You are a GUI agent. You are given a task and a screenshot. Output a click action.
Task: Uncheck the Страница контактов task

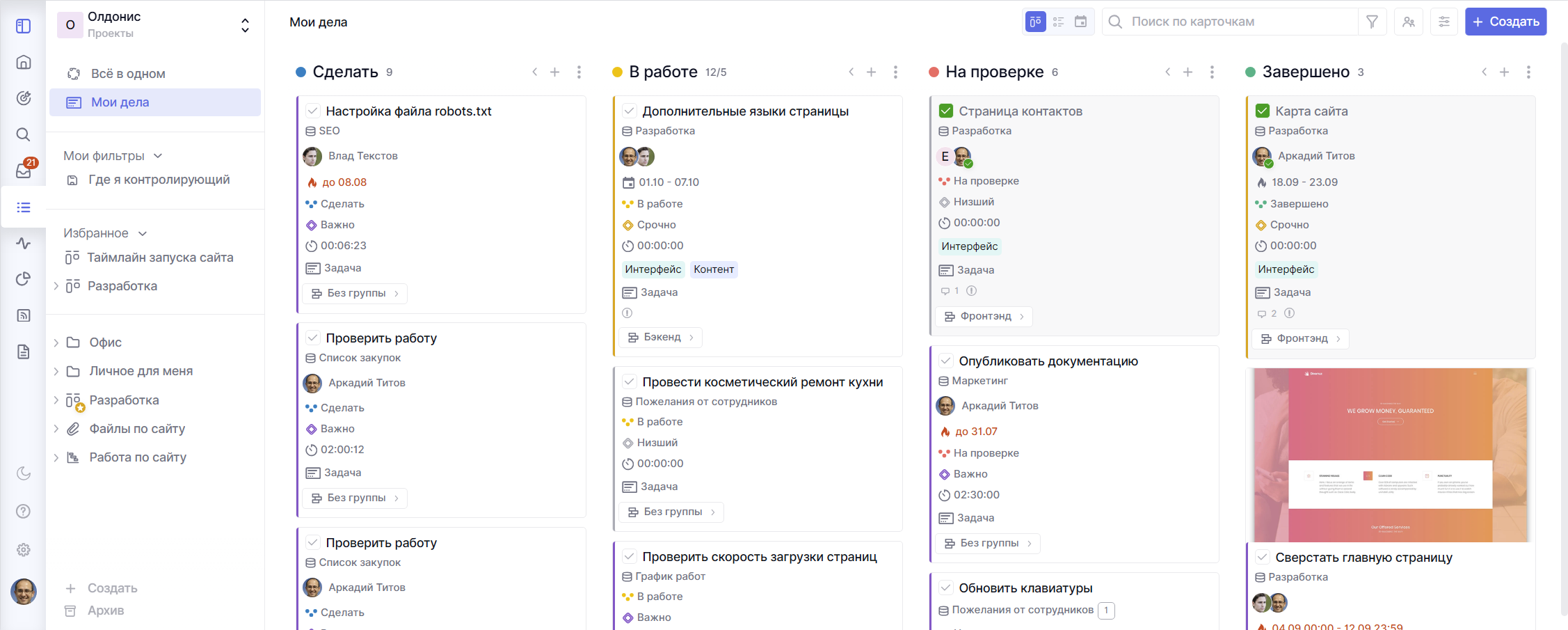tap(946, 111)
